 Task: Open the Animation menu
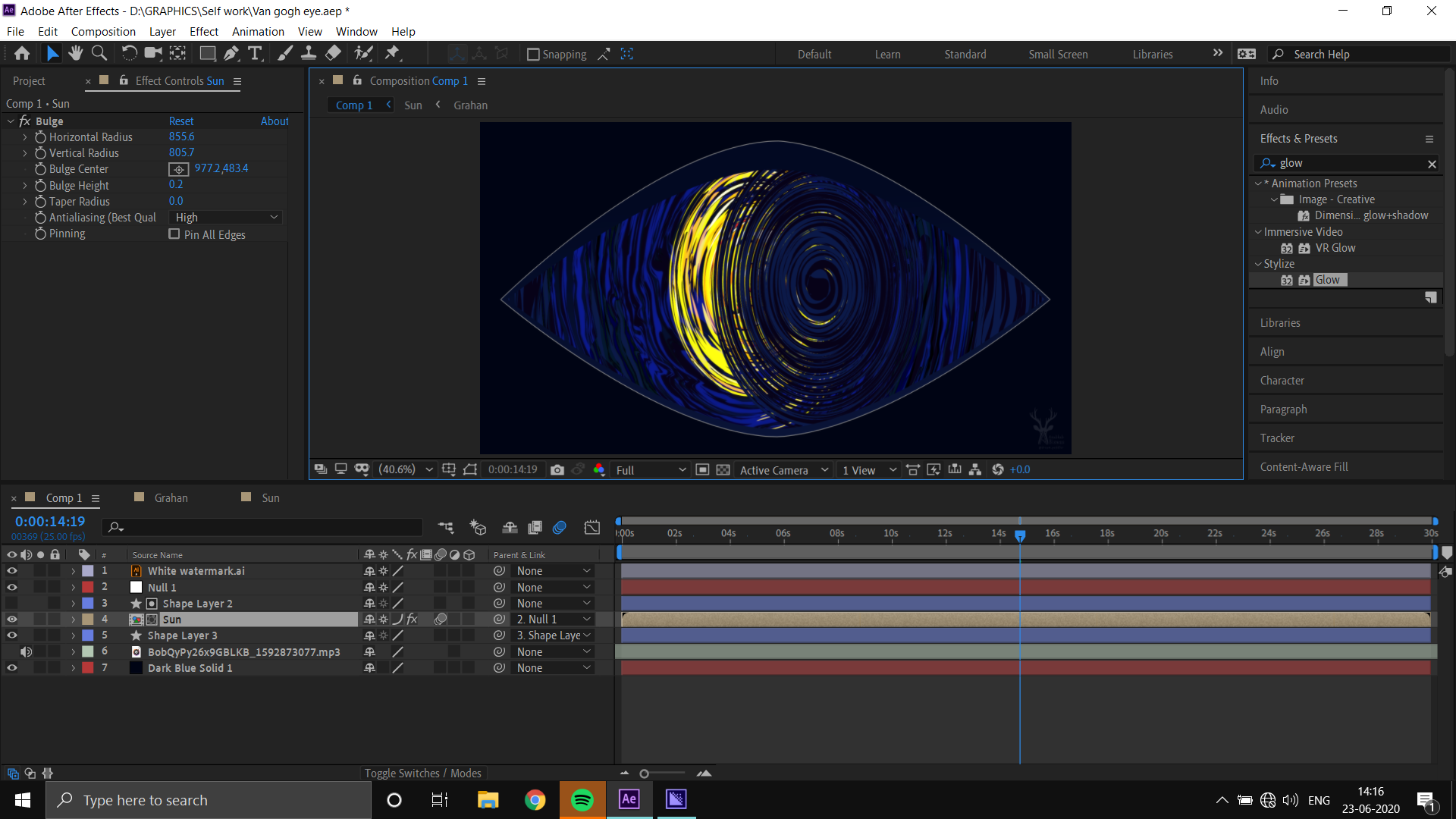tap(258, 32)
